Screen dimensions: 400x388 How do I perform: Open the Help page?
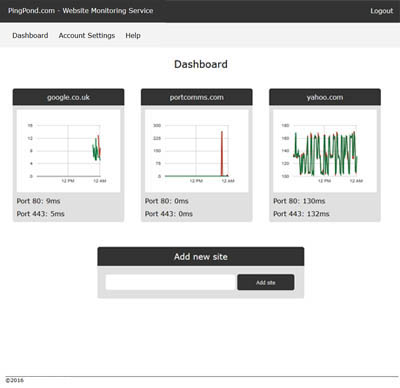point(133,35)
